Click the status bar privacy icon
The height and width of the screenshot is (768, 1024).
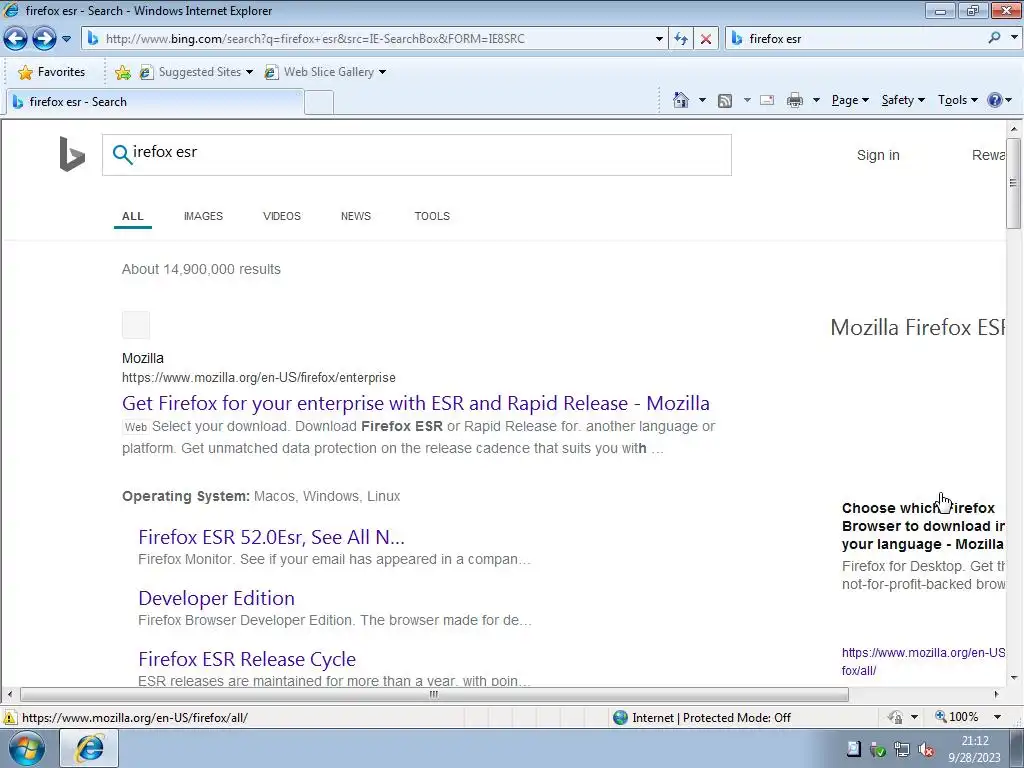click(x=895, y=717)
